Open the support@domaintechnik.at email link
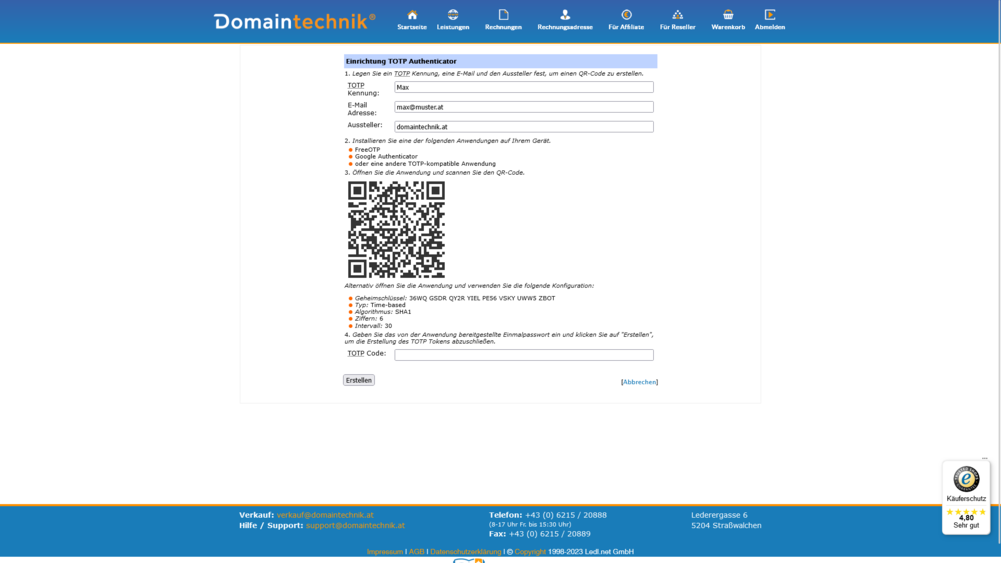Screen dimensions: 1001x563 (355, 525)
